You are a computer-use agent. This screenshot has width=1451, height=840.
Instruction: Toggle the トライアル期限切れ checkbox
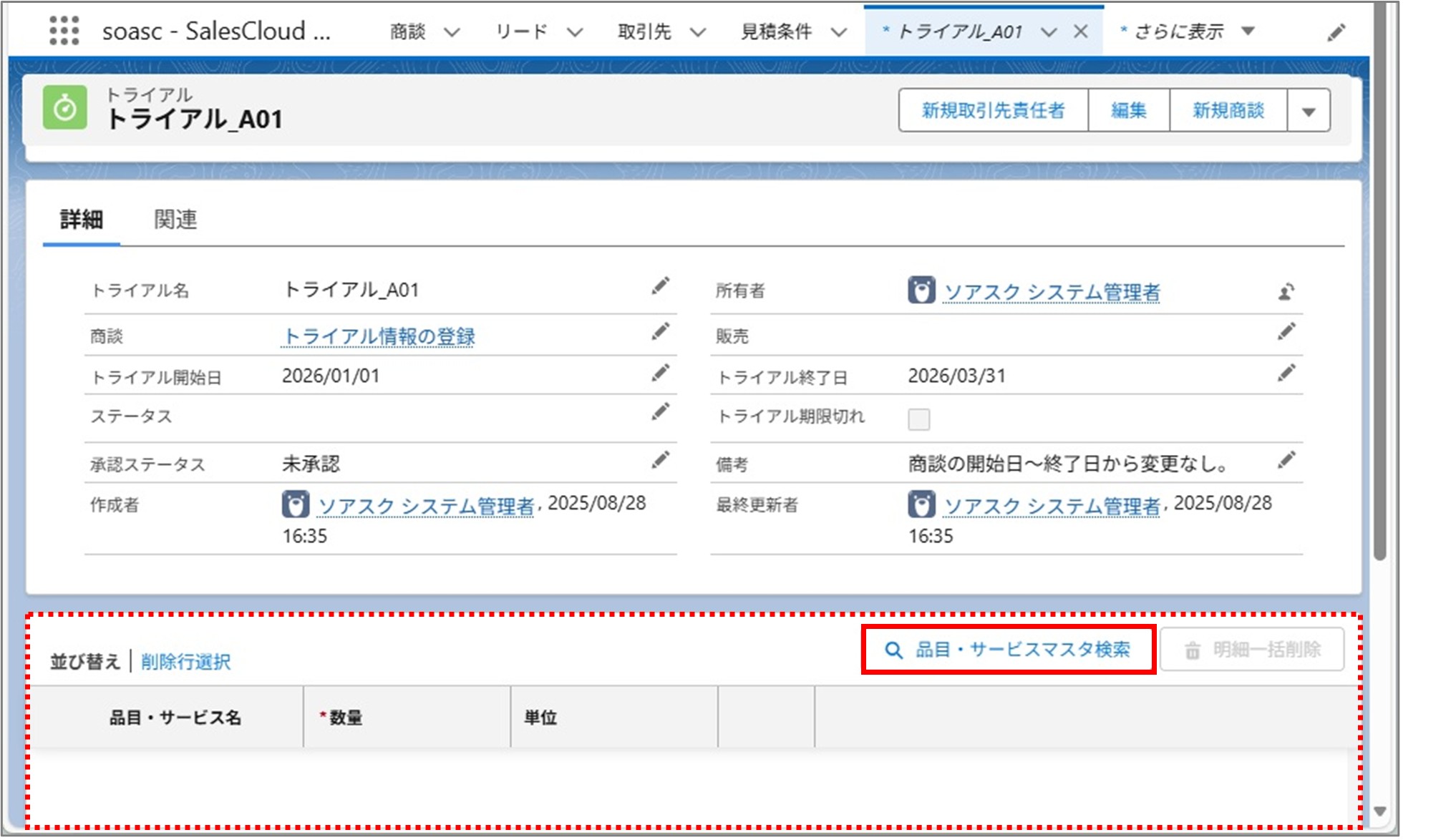(x=918, y=419)
